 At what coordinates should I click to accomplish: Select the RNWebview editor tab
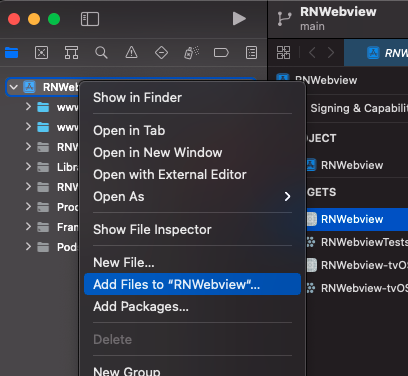tap(376, 53)
